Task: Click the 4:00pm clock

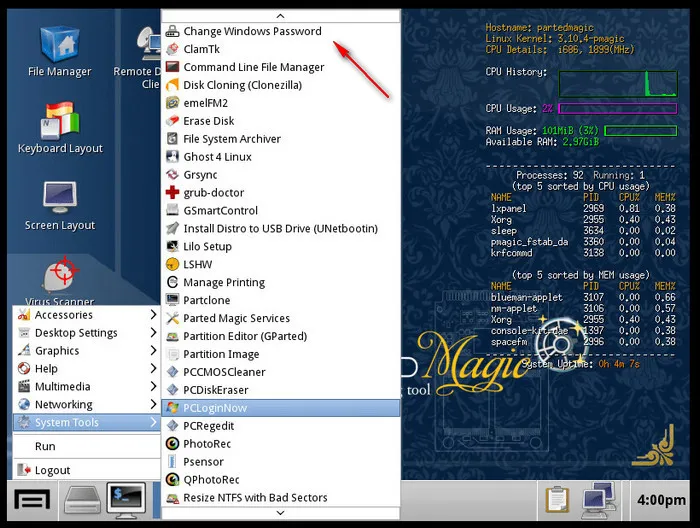Action: pyautogui.click(x=661, y=500)
